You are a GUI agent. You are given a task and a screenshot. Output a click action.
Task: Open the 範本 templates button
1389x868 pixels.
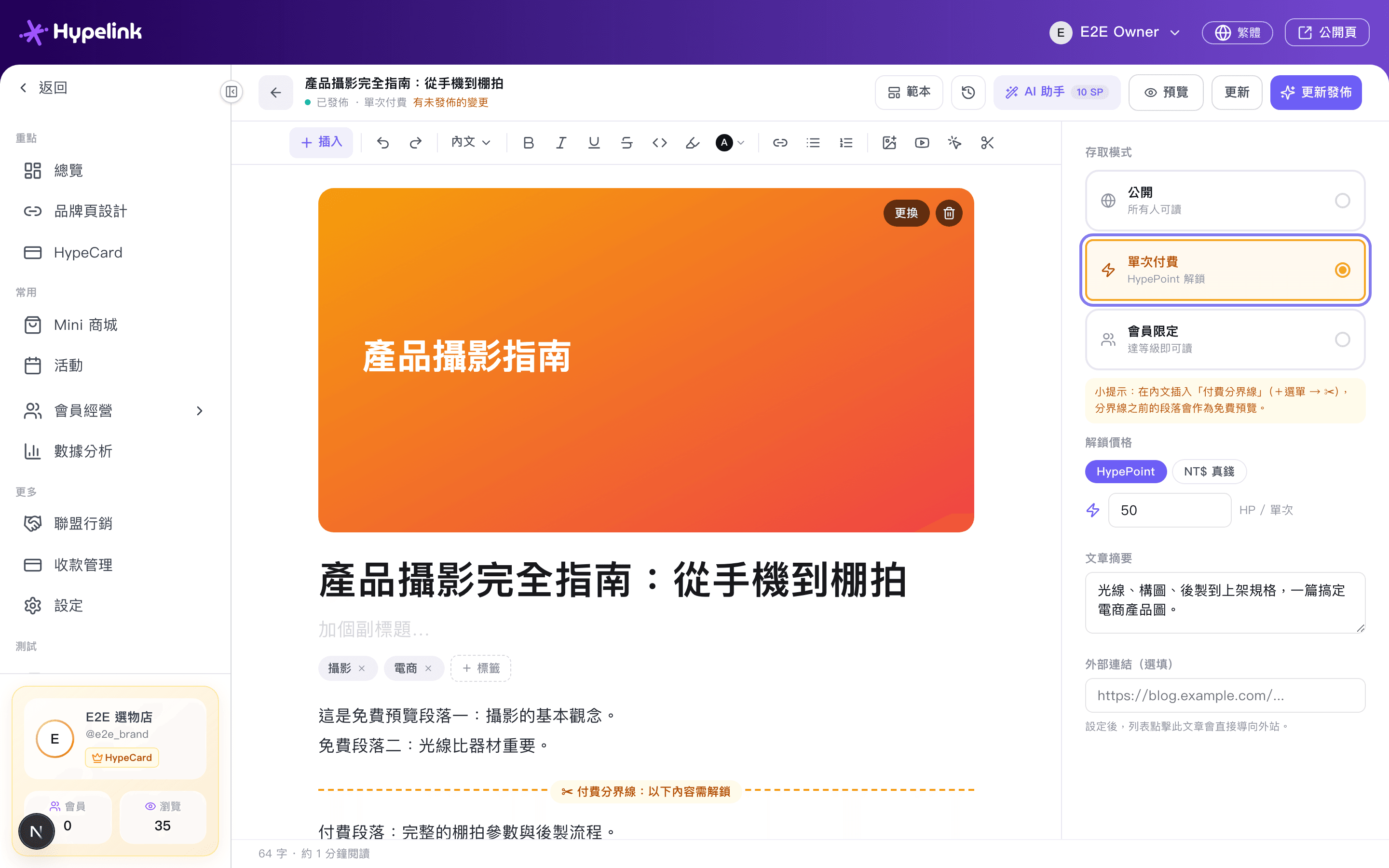click(x=909, y=93)
